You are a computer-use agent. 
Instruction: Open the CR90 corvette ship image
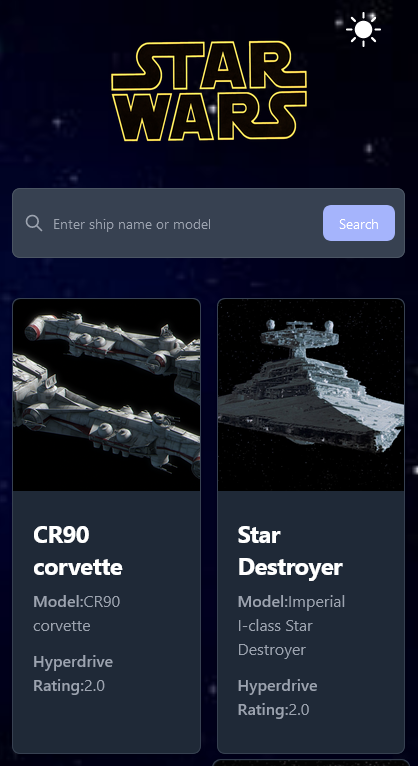coord(106,395)
